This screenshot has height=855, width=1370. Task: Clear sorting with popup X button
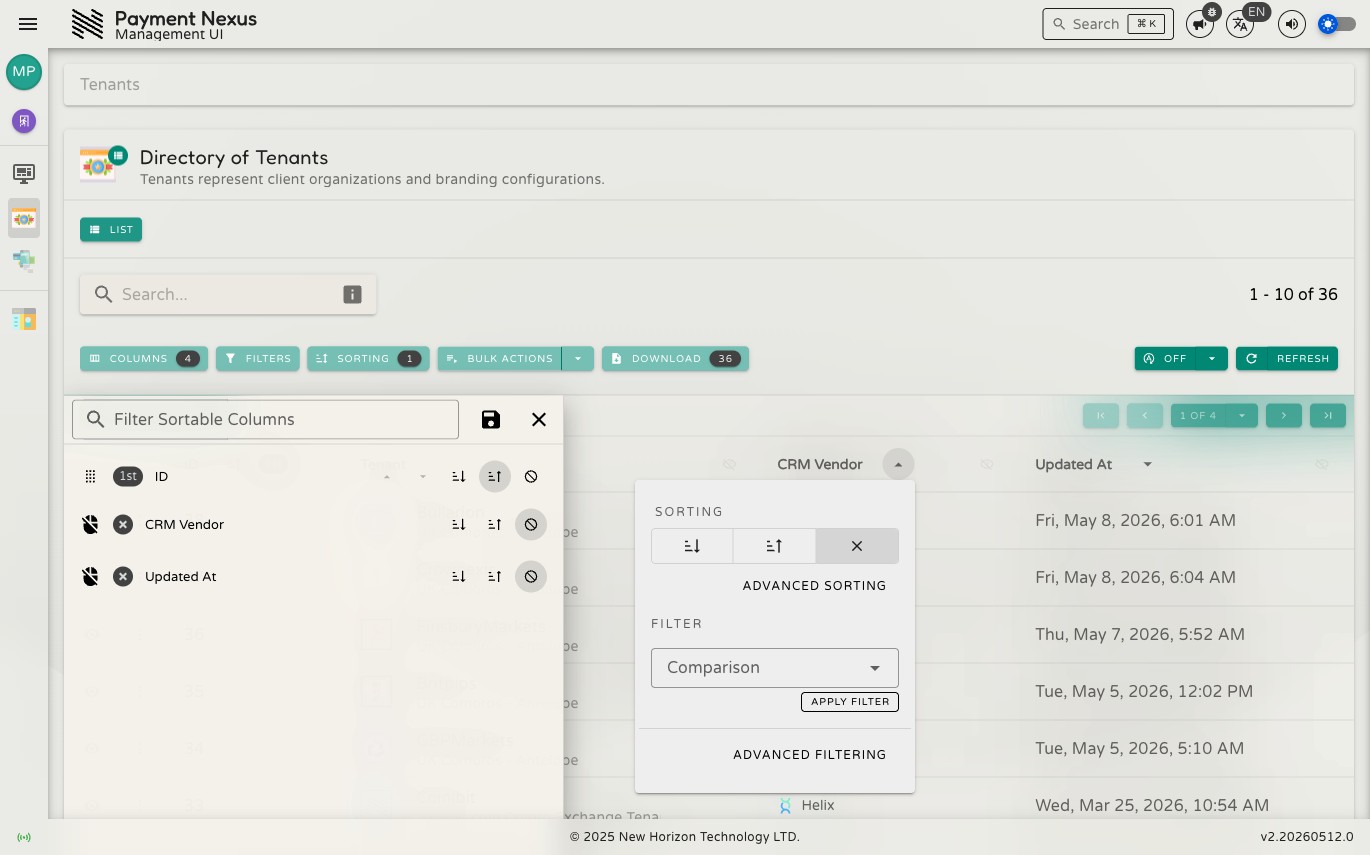(857, 546)
